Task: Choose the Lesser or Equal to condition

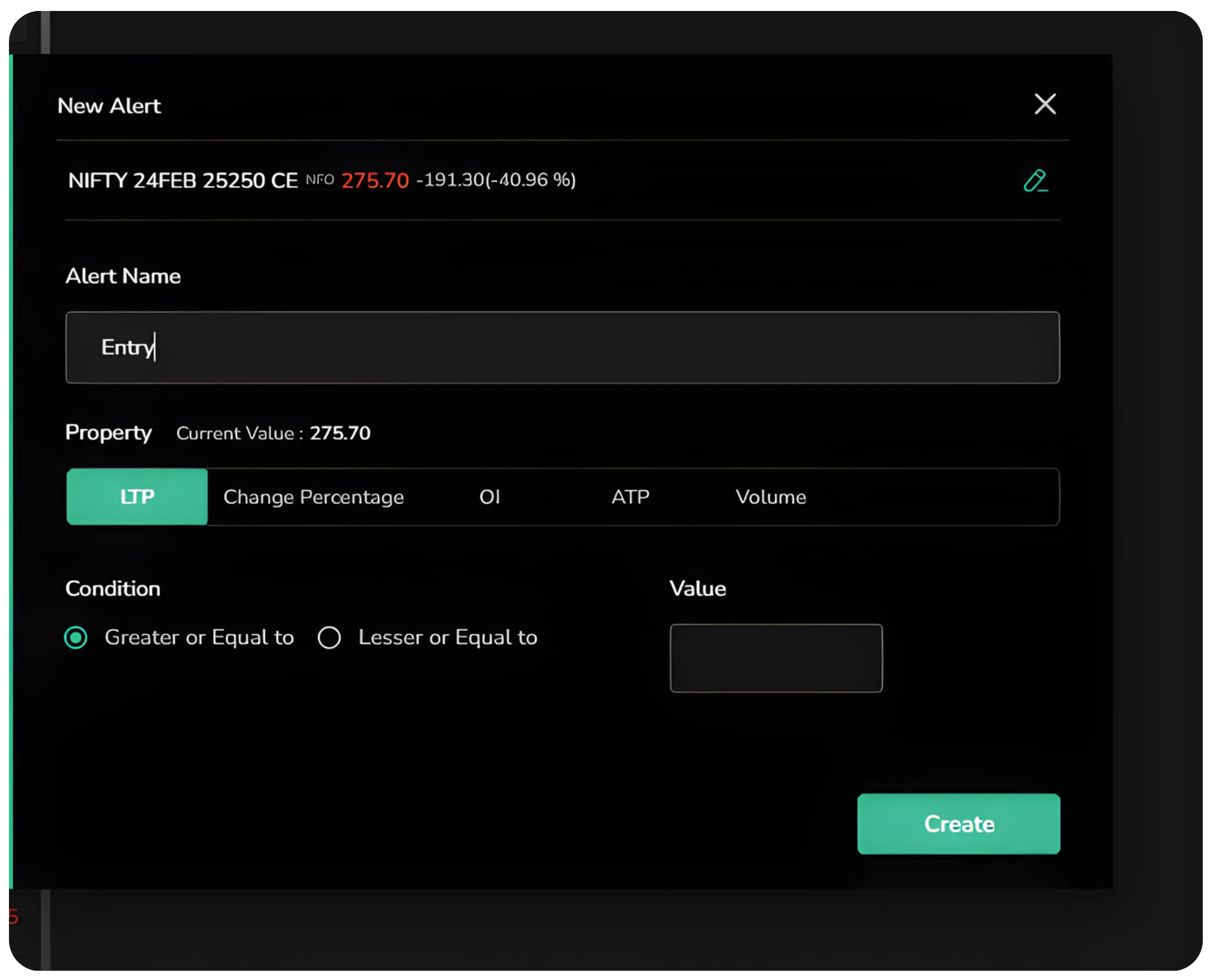Action: pyautogui.click(x=329, y=637)
